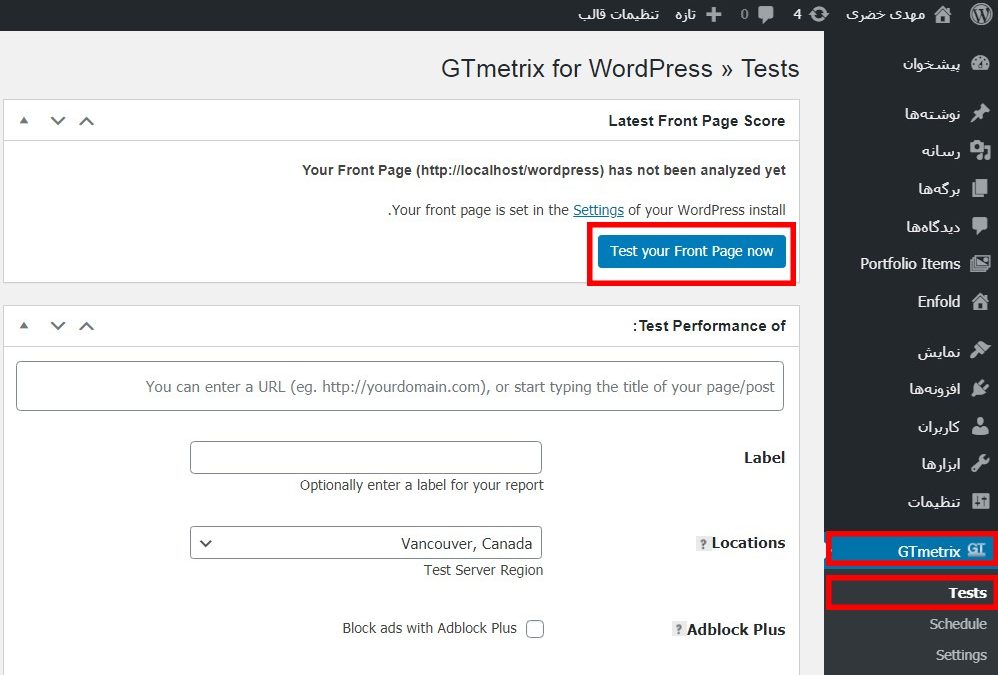Click the Portfolio Items images icon
This screenshot has width=998, height=675.
pyautogui.click(x=980, y=263)
